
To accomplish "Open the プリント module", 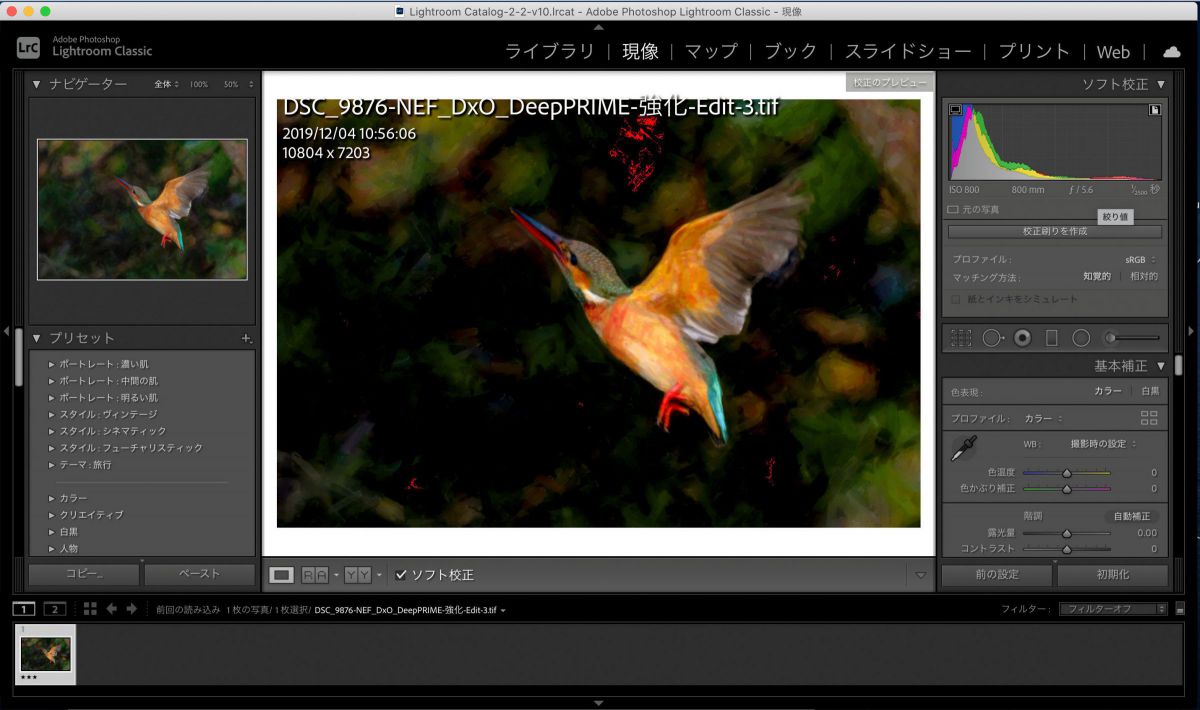I will [1034, 52].
